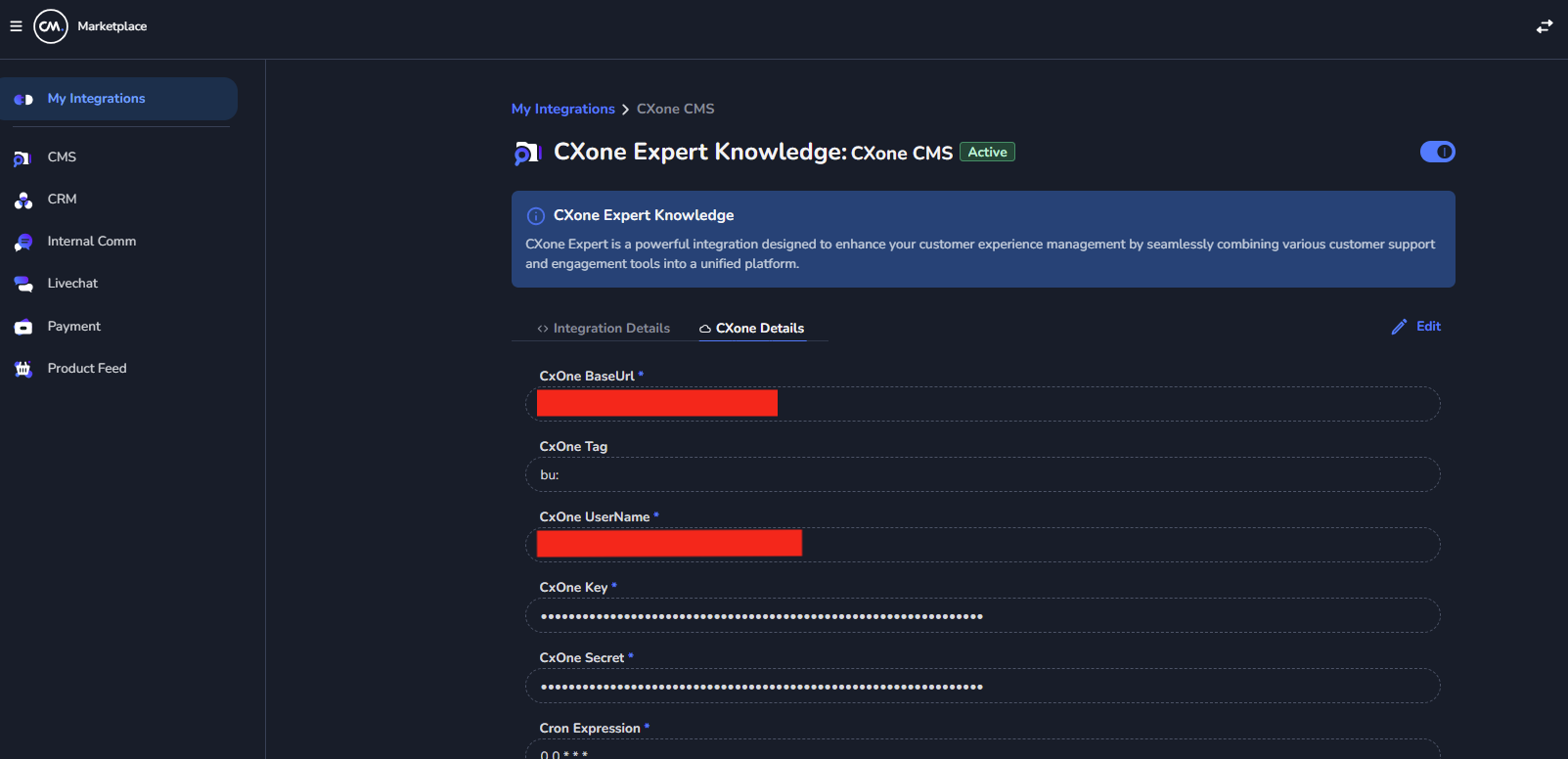Open the hamburger menu icon
1568x759 pixels.
click(16, 26)
